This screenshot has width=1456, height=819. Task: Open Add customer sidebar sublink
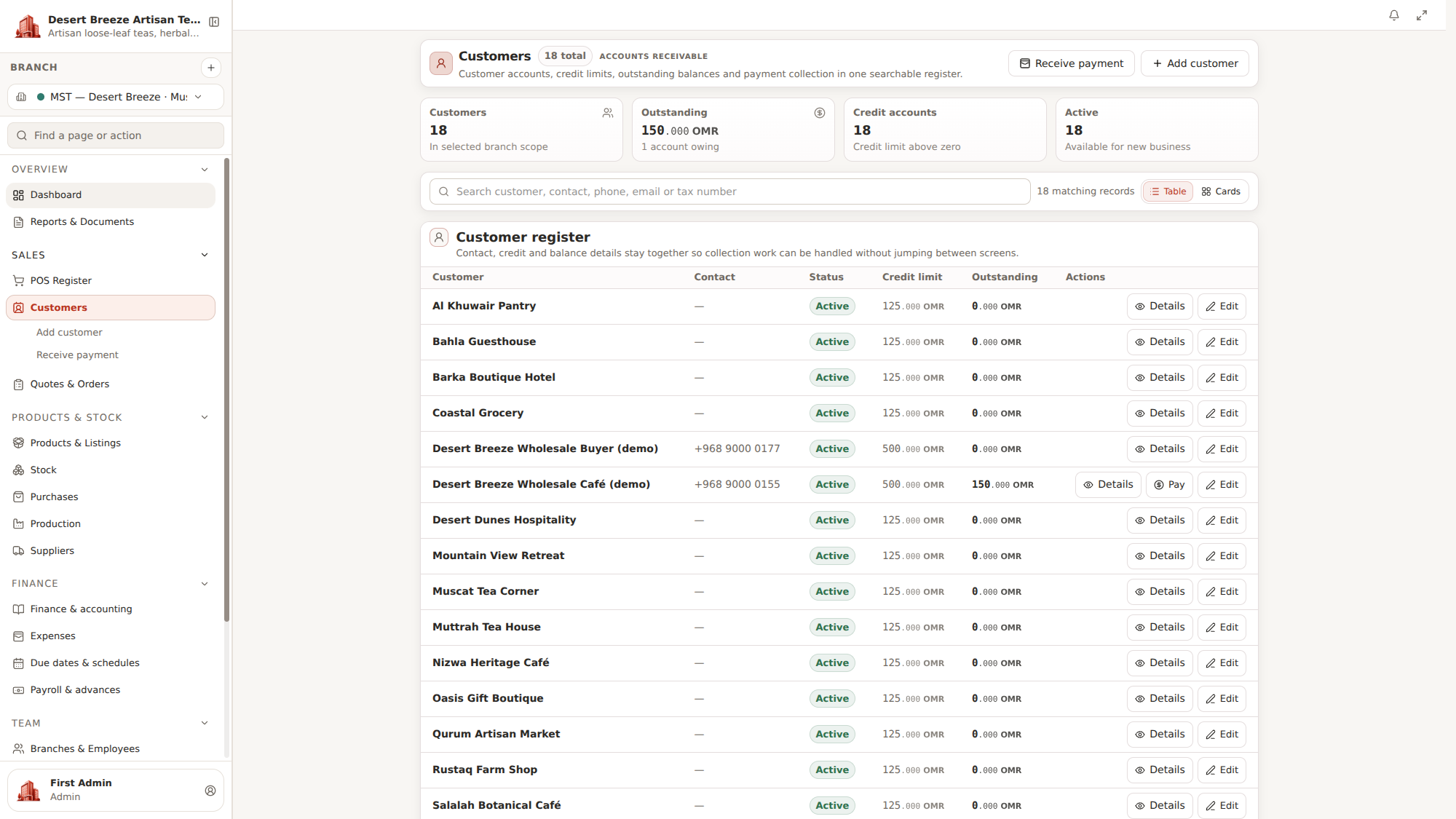(69, 333)
